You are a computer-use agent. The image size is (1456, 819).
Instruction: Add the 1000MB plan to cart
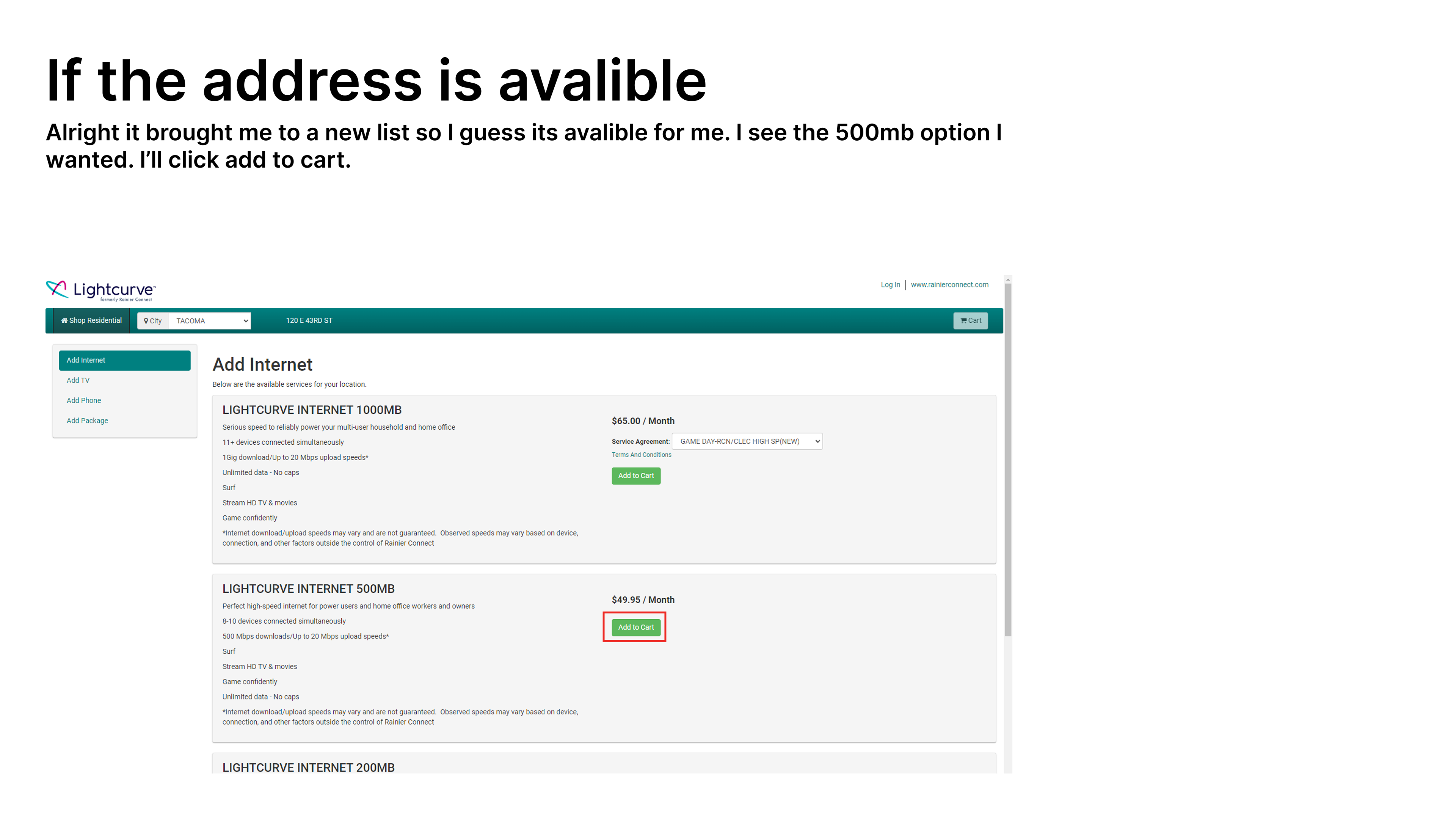pyautogui.click(x=636, y=476)
